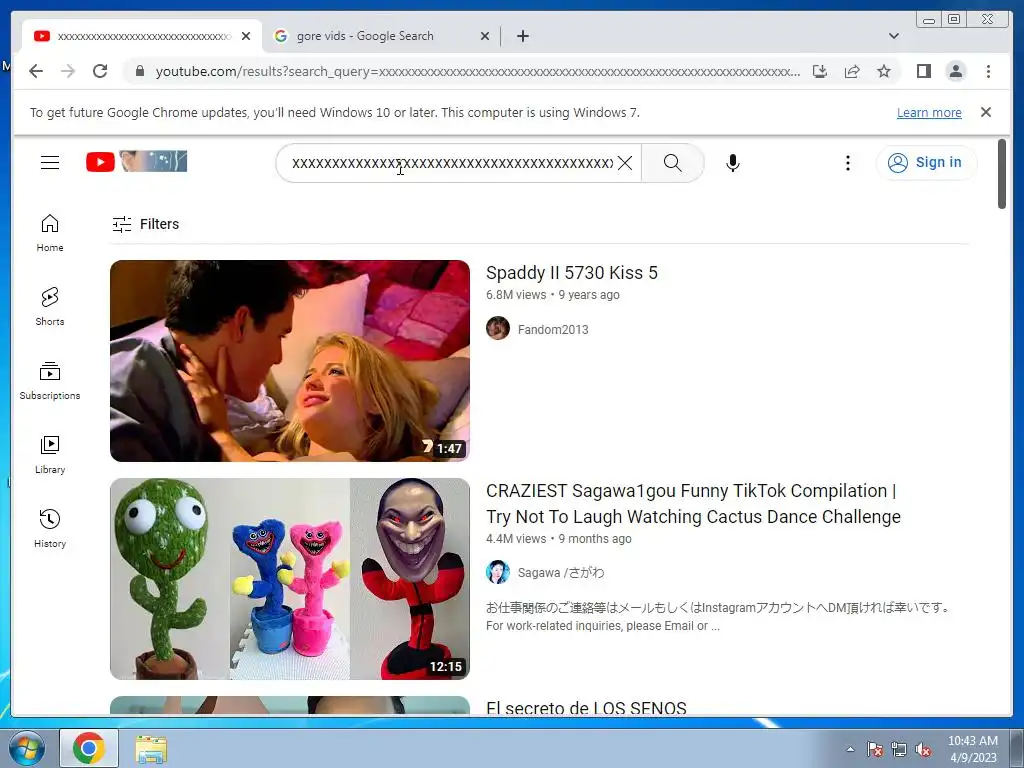Click the magnifier search button
1024x768 pixels.
coord(673,163)
